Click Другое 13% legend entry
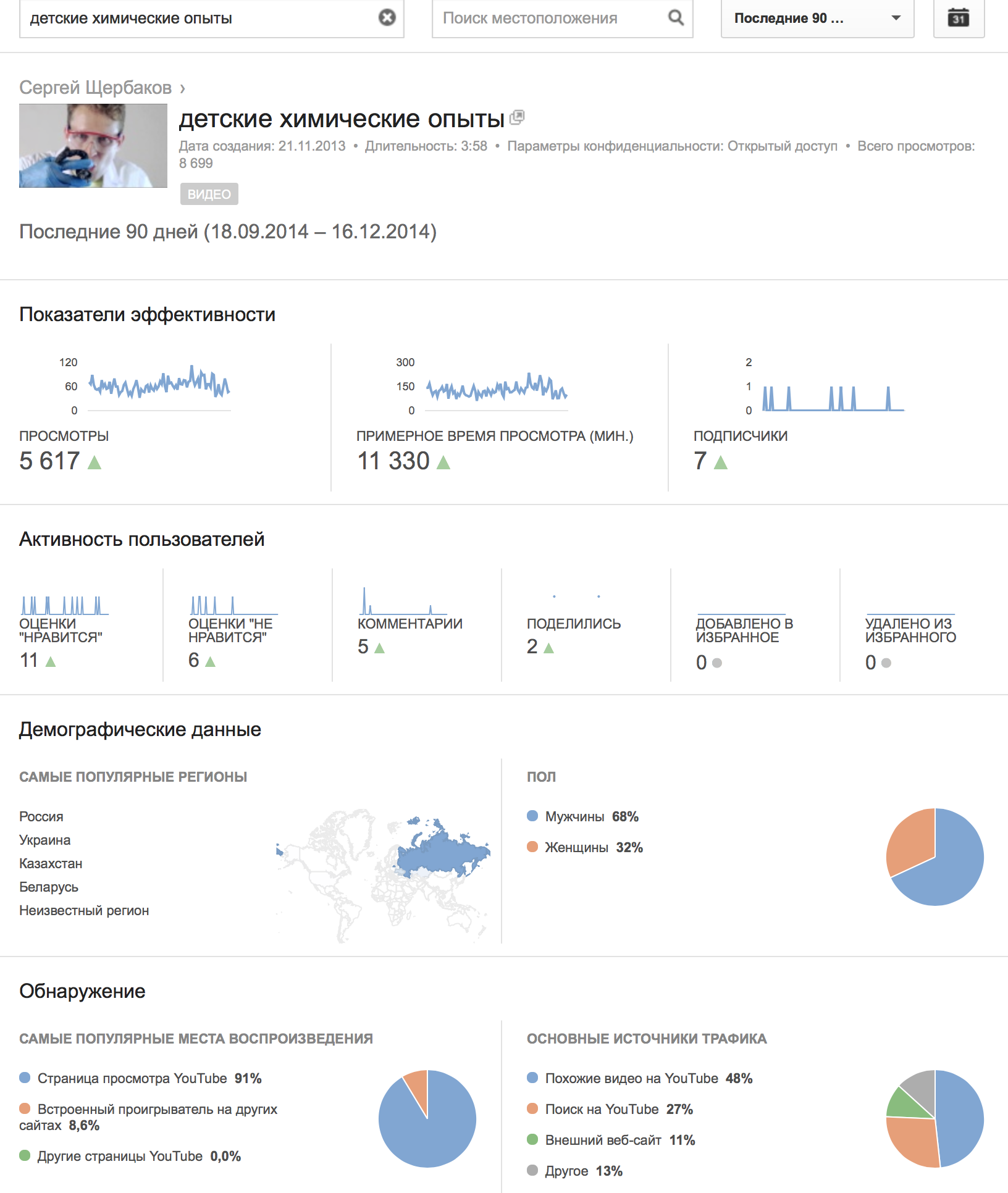 pyautogui.click(x=575, y=1171)
